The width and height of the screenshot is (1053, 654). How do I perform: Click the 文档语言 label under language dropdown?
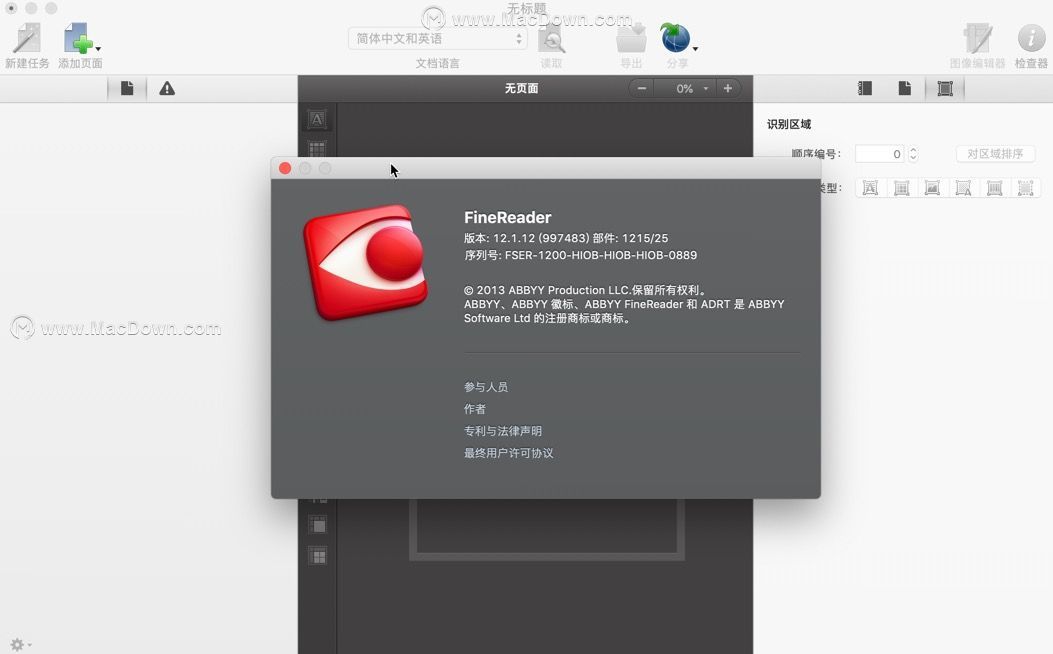437,63
